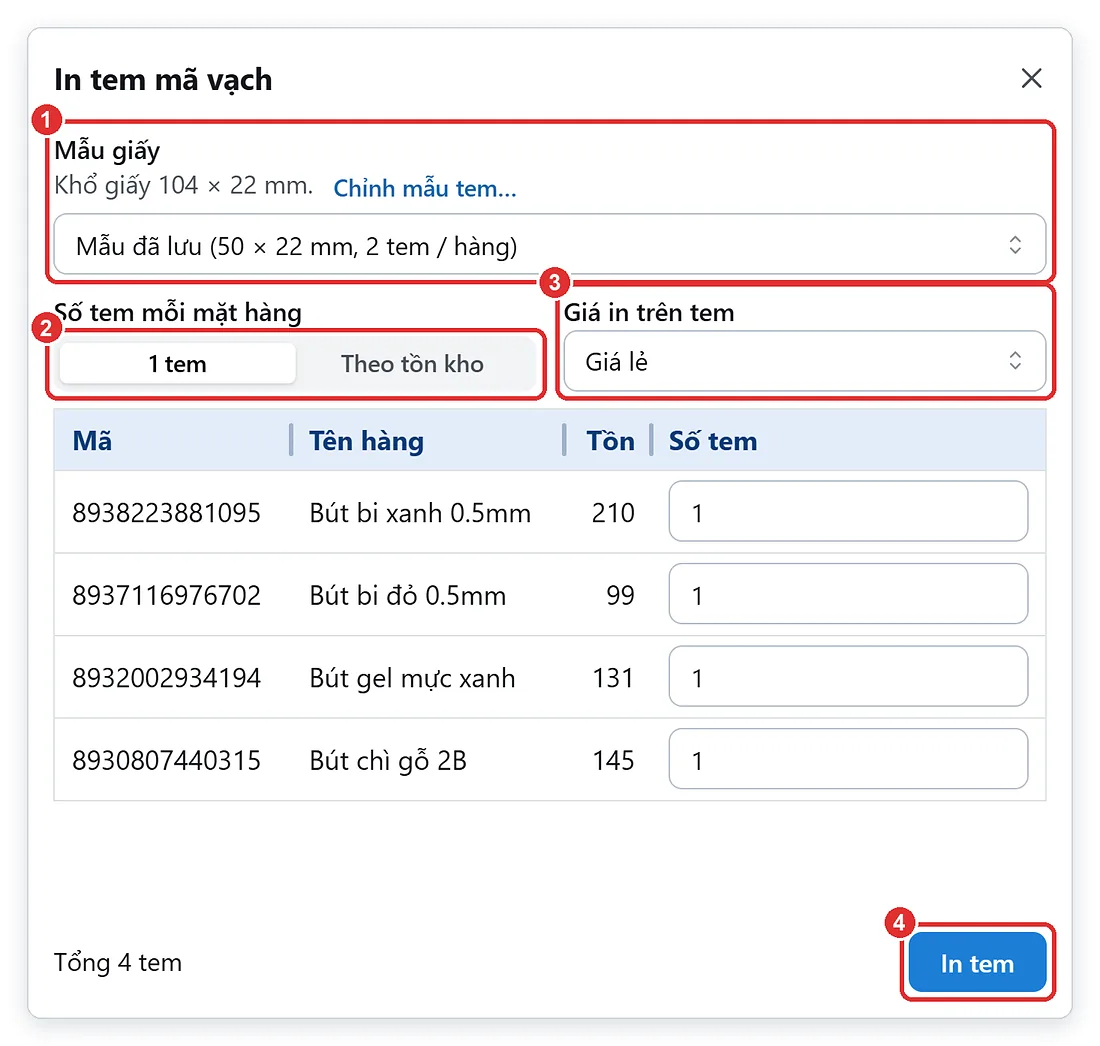Select barcode 8938223881095
The image size is (1100, 1046).
click(166, 513)
